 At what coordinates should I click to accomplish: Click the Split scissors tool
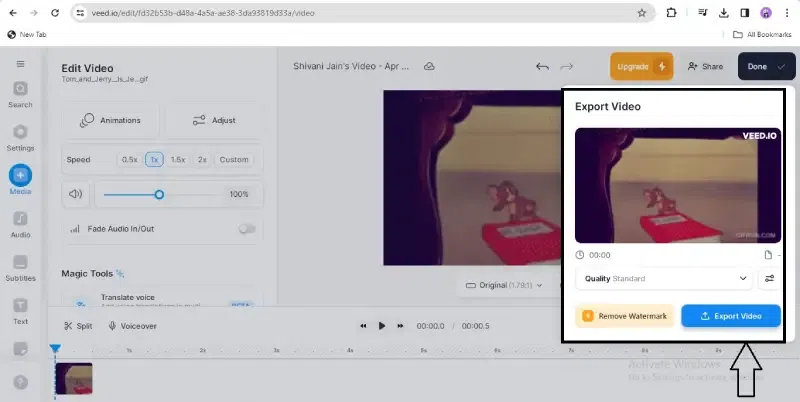79,326
